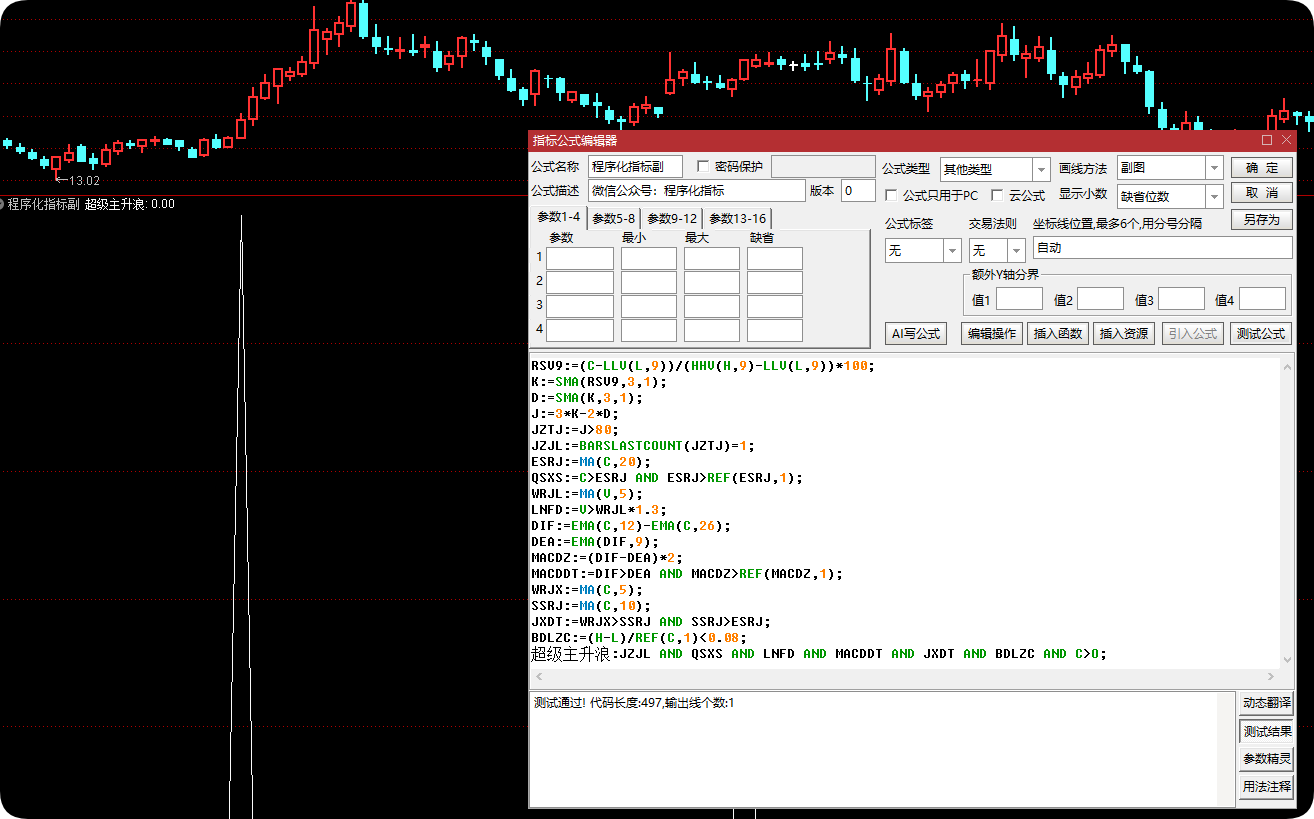Close the formula editor dialog
The height and width of the screenshot is (819, 1314).
coord(1287,140)
